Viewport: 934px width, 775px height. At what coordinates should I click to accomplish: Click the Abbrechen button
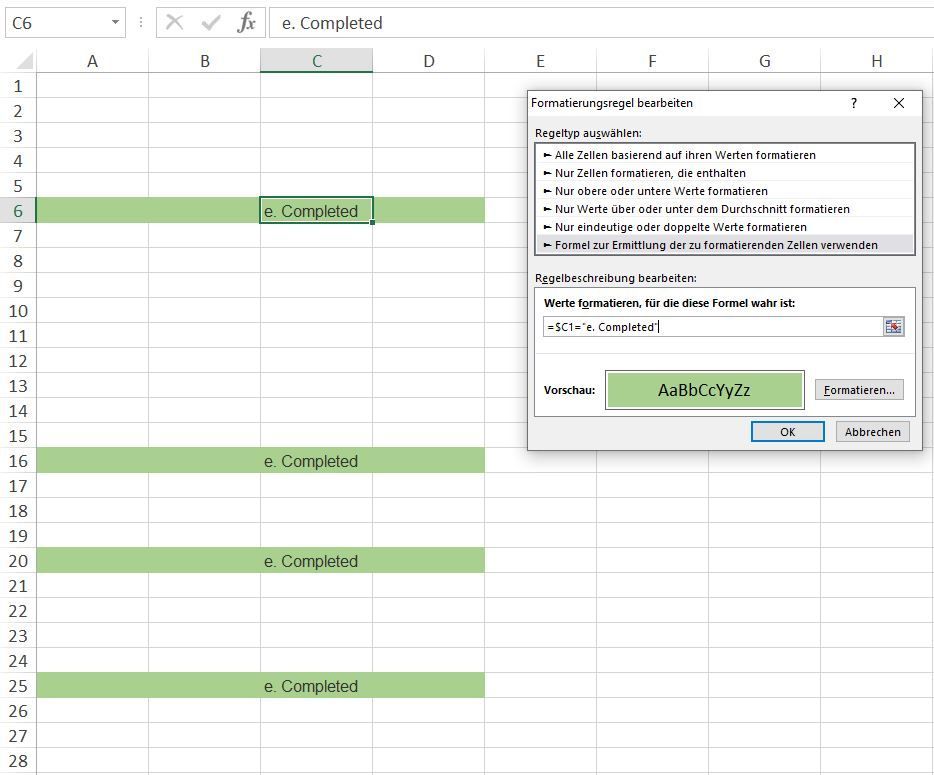[x=873, y=431]
